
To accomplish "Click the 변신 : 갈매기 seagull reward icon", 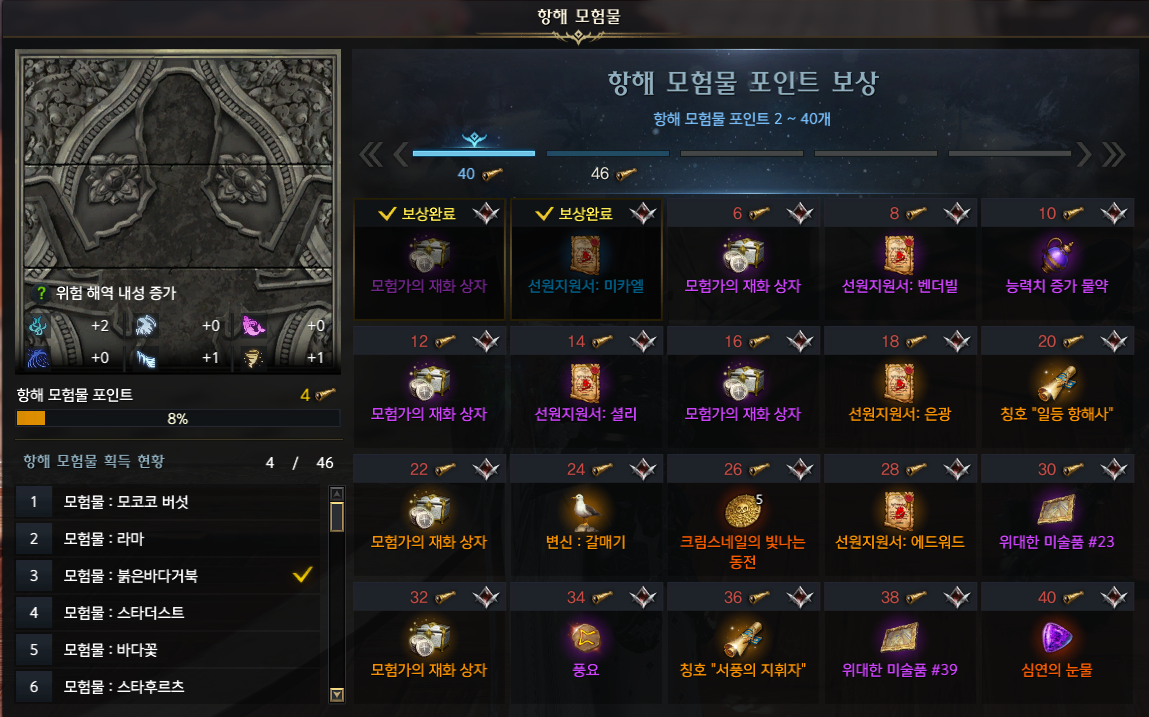I will coord(585,510).
